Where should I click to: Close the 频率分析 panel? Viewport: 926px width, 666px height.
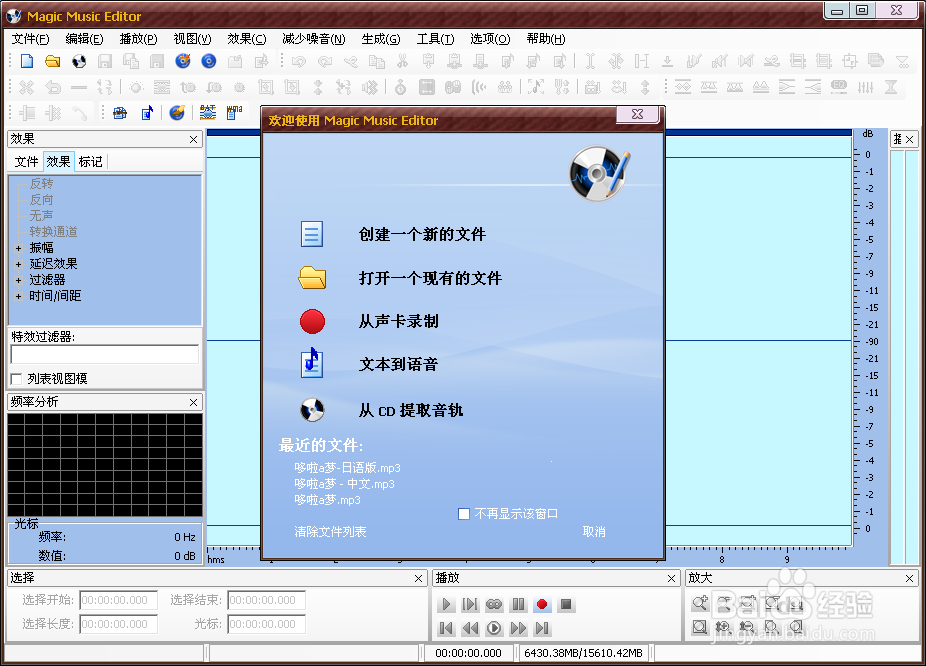pyautogui.click(x=193, y=402)
